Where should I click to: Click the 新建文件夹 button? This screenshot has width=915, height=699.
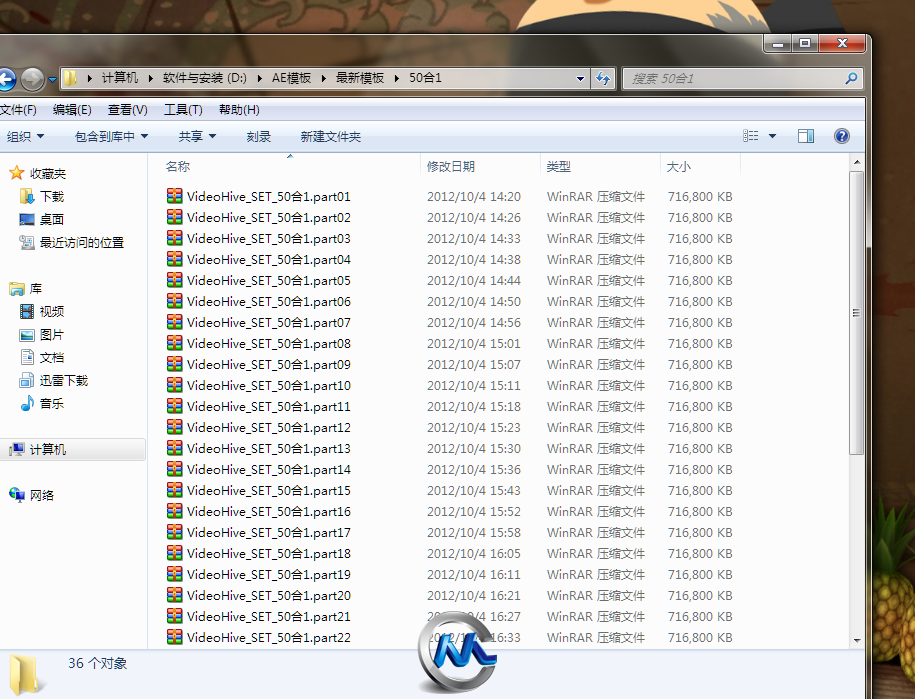point(331,137)
